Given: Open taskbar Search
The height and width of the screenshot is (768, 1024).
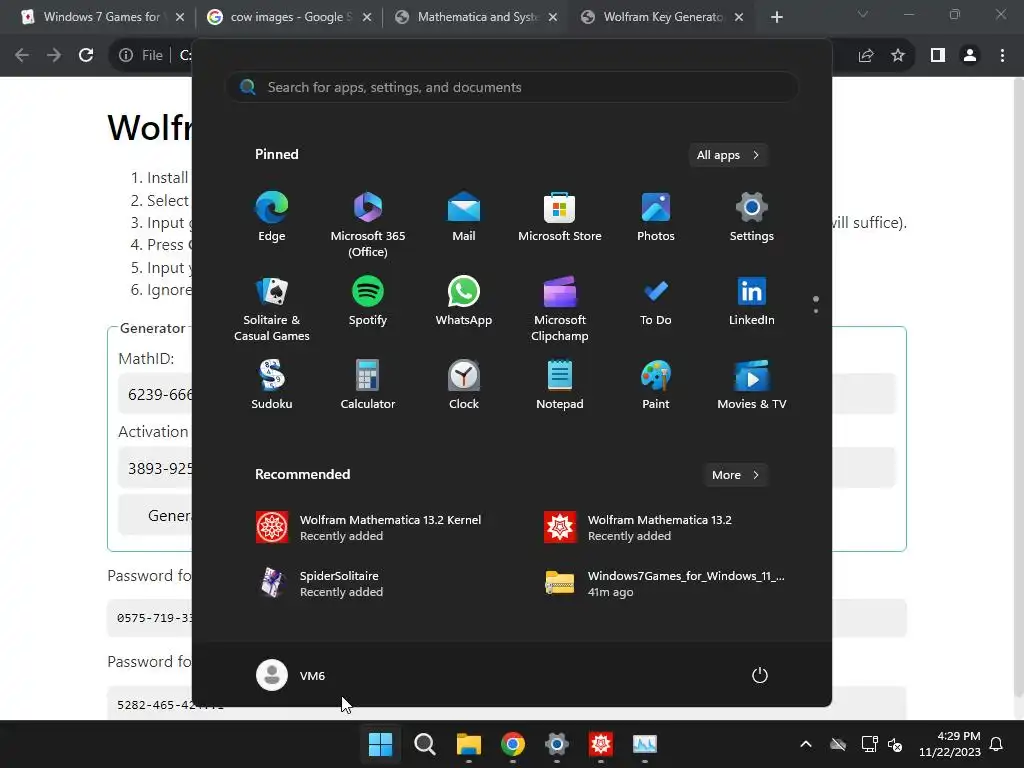Looking at the screenshot, I should pos(424,744).
